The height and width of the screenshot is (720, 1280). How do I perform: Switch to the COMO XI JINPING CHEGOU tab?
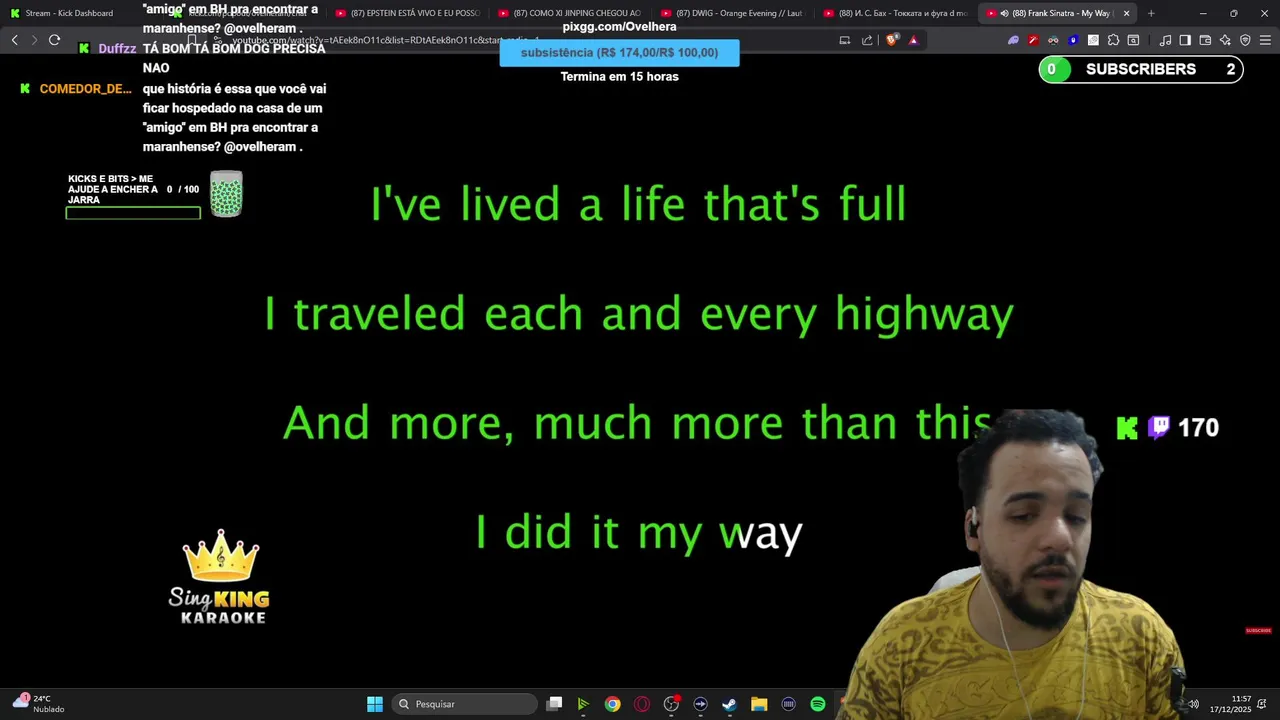[x=570, y=13]
